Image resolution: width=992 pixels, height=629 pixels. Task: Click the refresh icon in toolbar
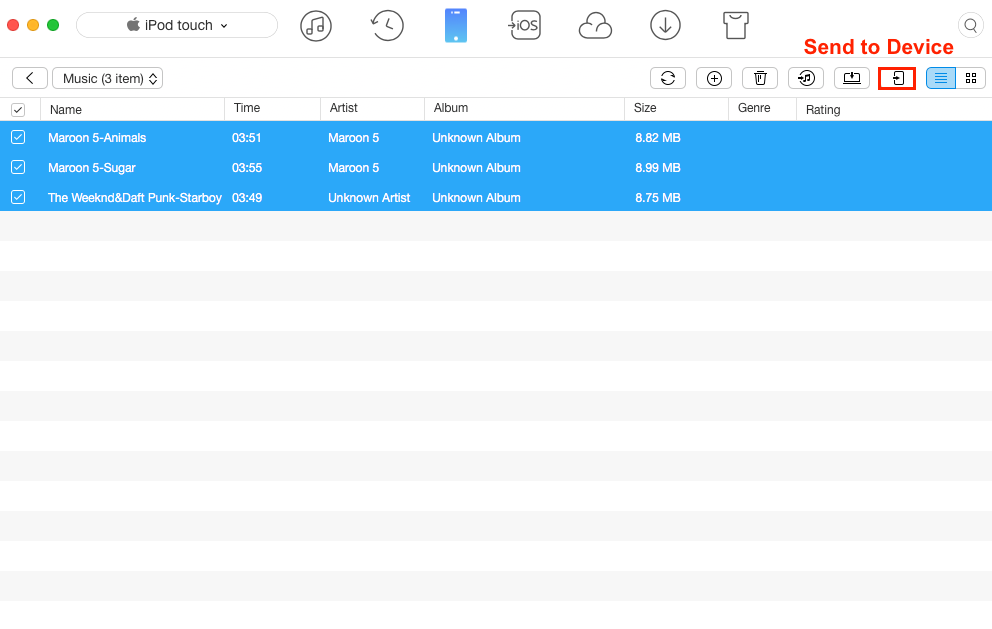668,78
